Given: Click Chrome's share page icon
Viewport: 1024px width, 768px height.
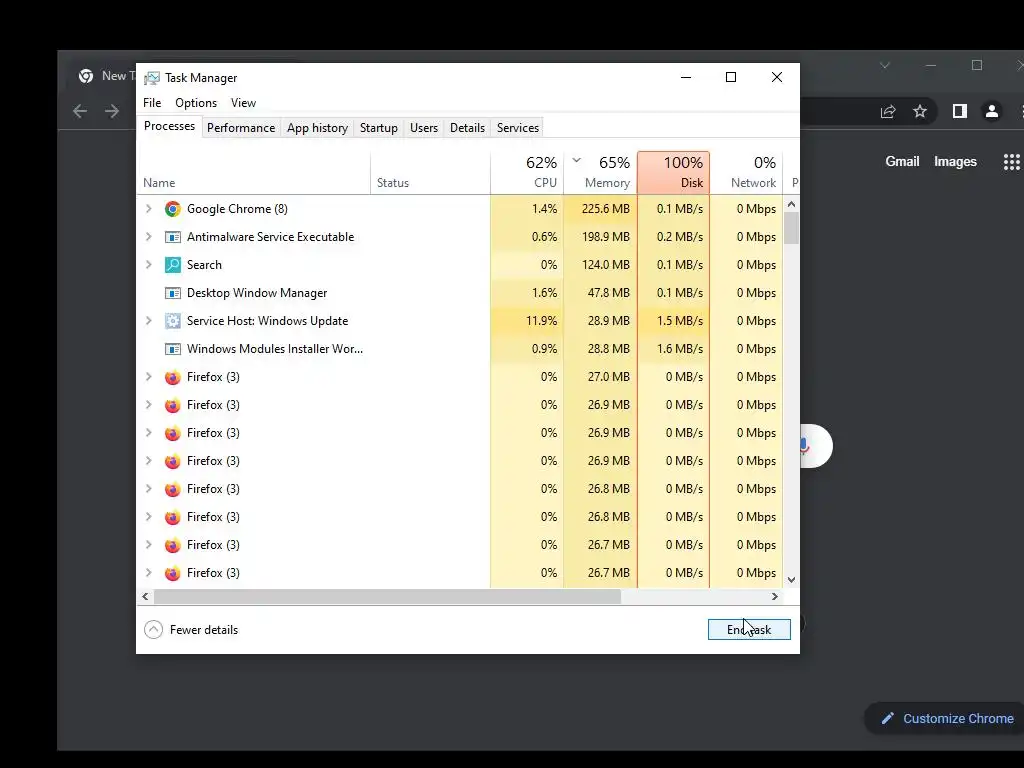Looking at the screenshot, I should click(x=888, y=112).
